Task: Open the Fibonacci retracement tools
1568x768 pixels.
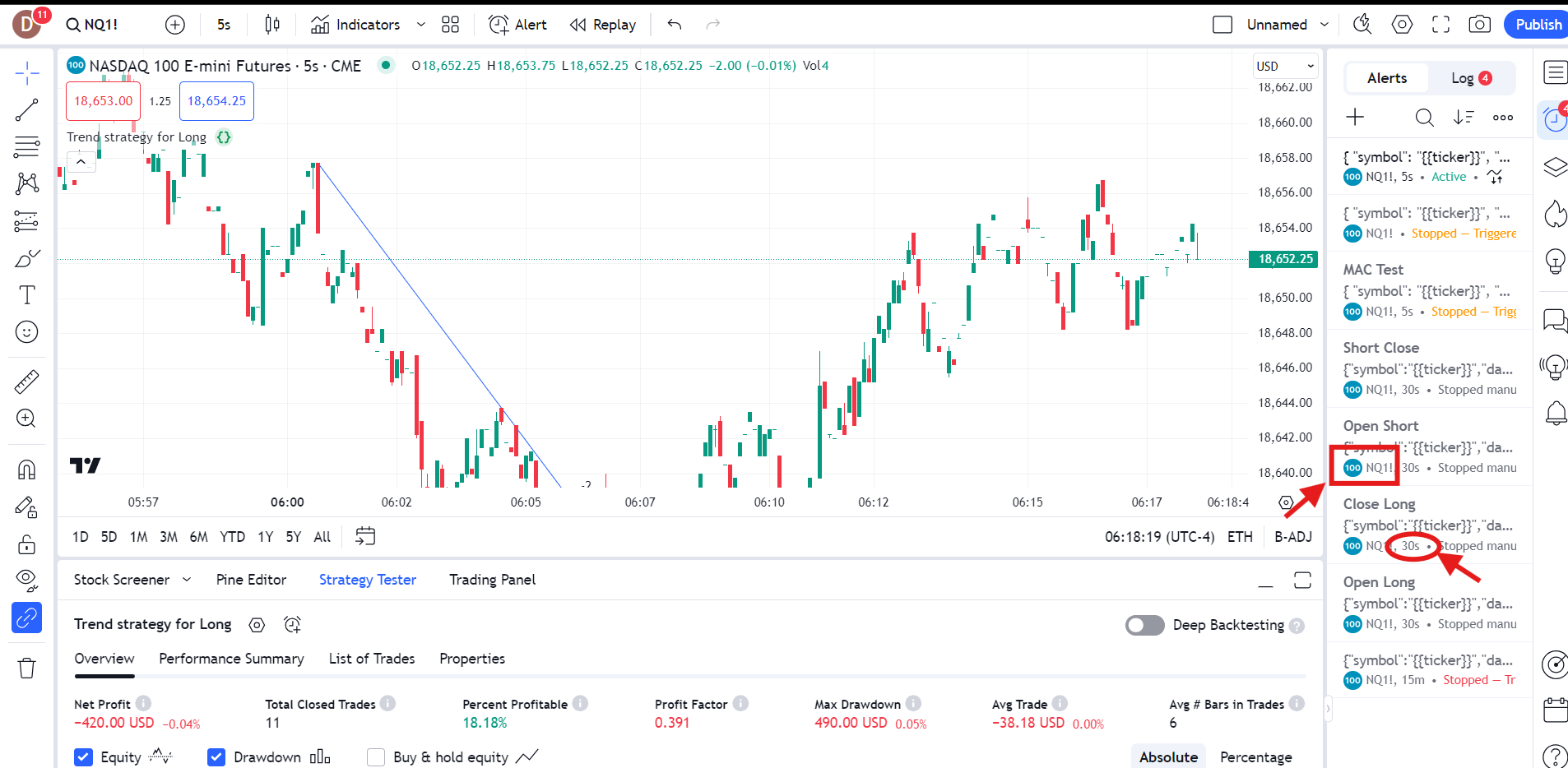Action: 26,147
